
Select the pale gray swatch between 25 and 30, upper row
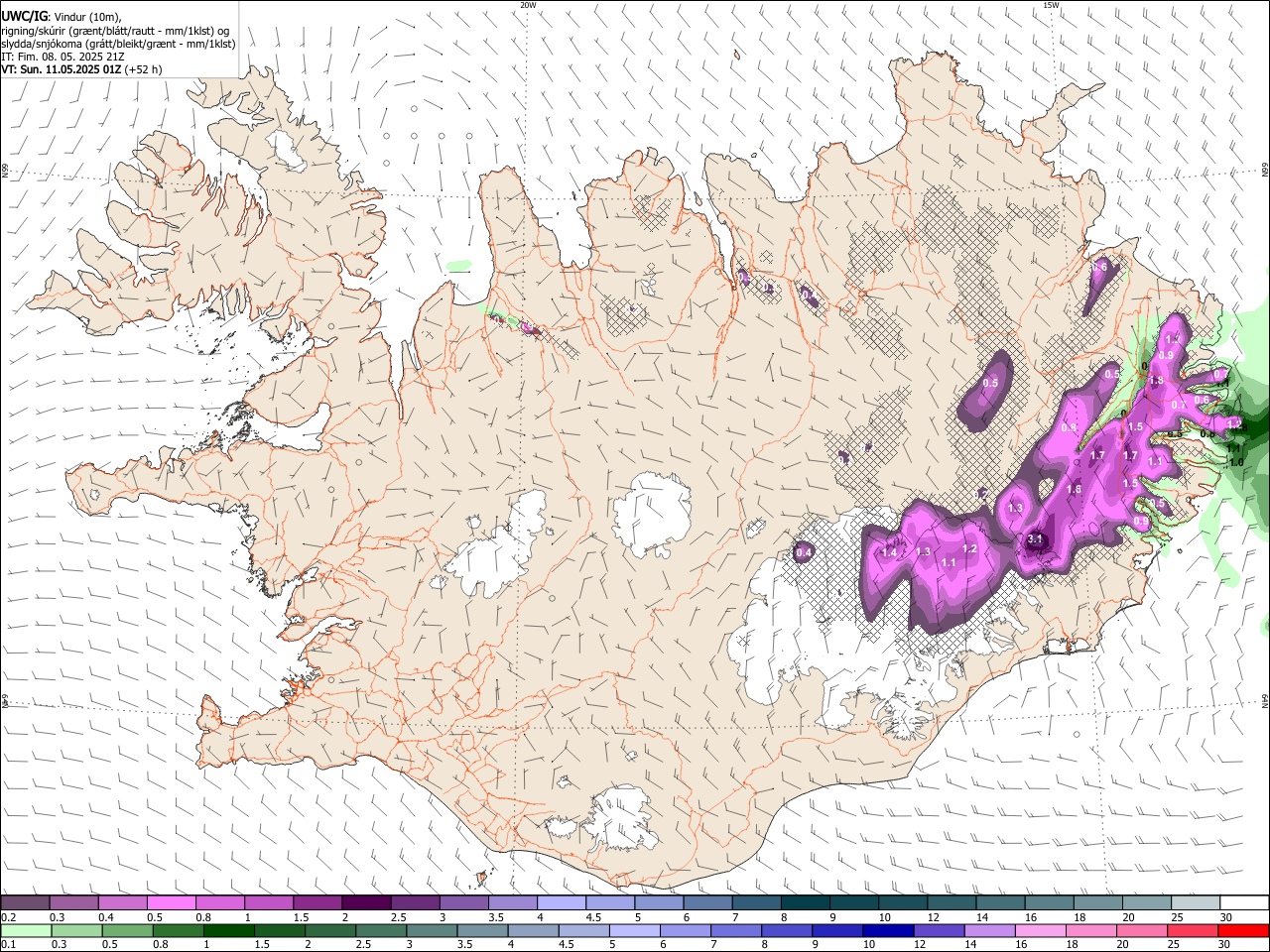pyautogui.click(x=1195, y=903)
